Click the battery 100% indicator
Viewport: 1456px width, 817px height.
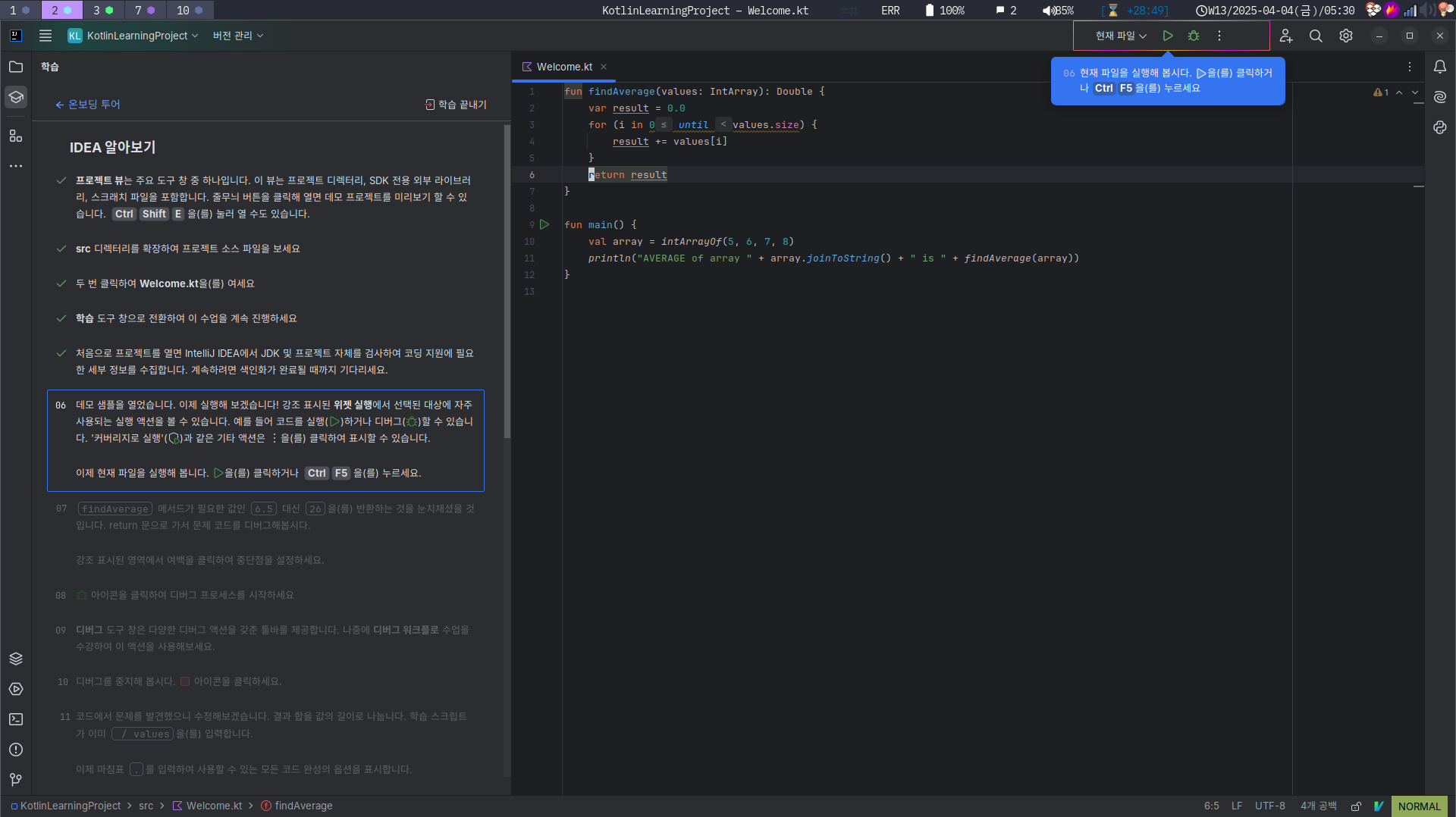pos(945,10)
